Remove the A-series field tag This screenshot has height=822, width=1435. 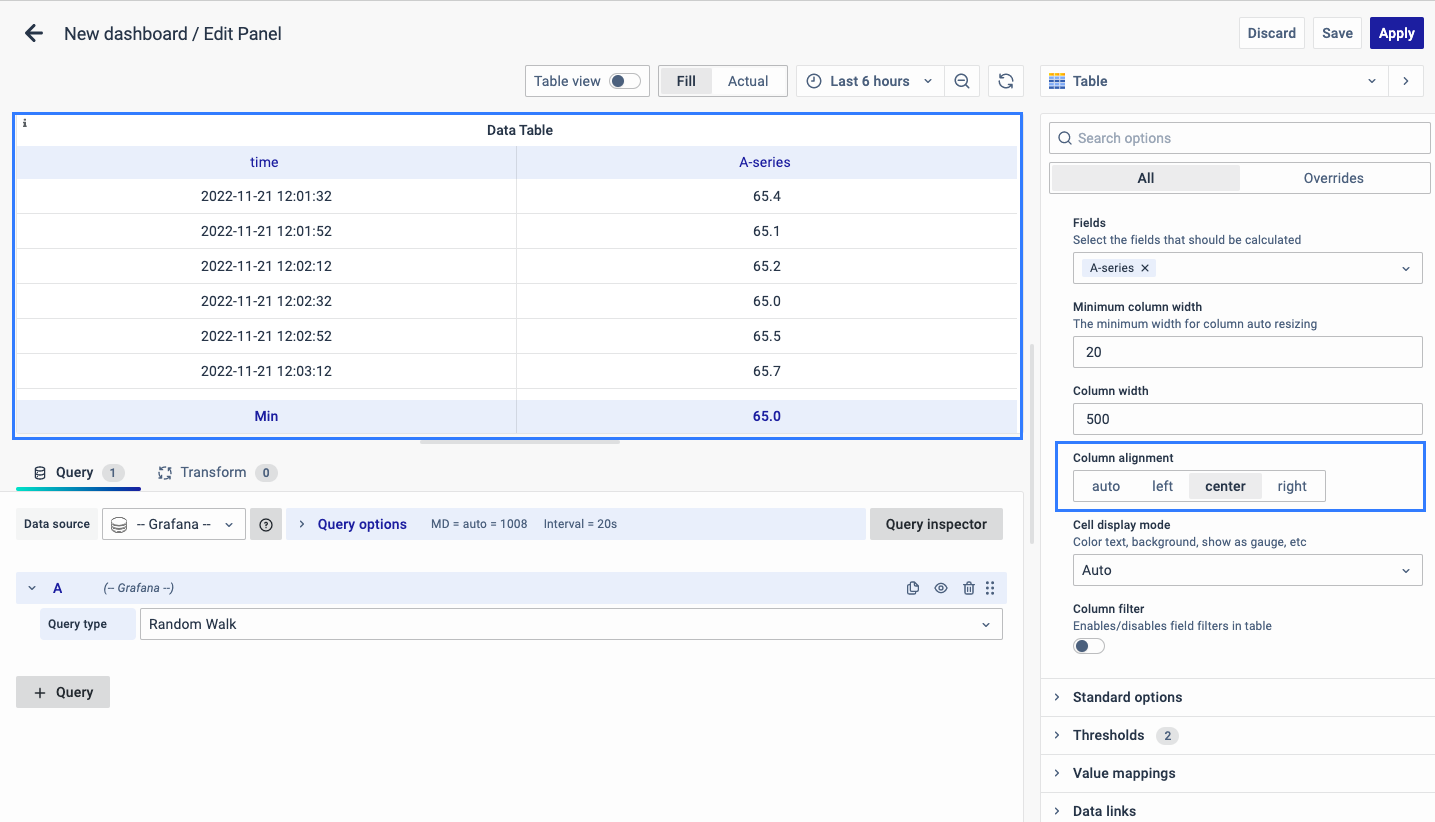(x=1145, y=268)
